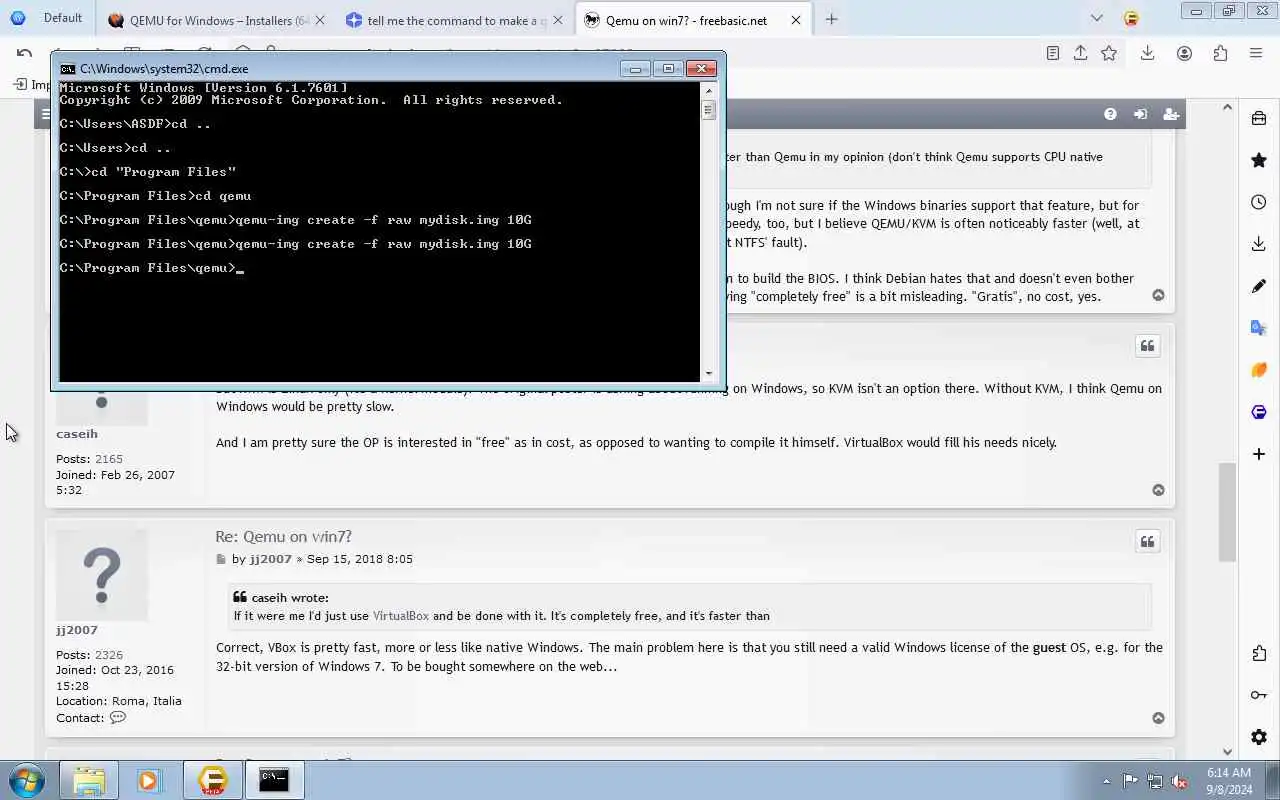Close the Qemu on win7 tab
Image resolution: width=1280 pixels, height=800 pixels.
[x=796, y=19]
